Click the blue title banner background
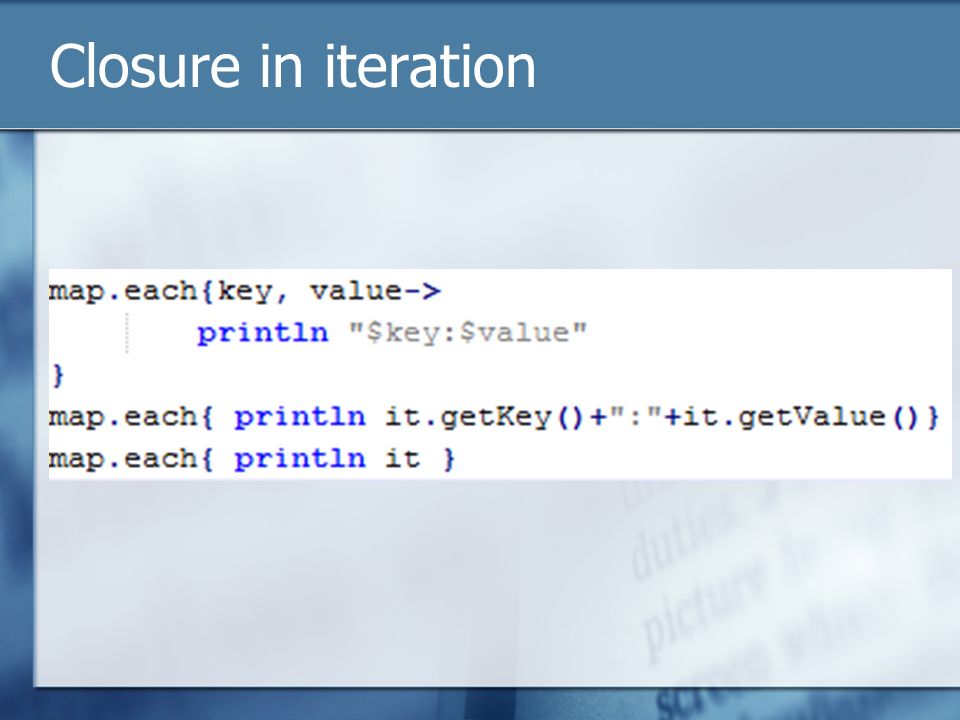This screenshot has height=720, width=960. [x=735, y=64]
